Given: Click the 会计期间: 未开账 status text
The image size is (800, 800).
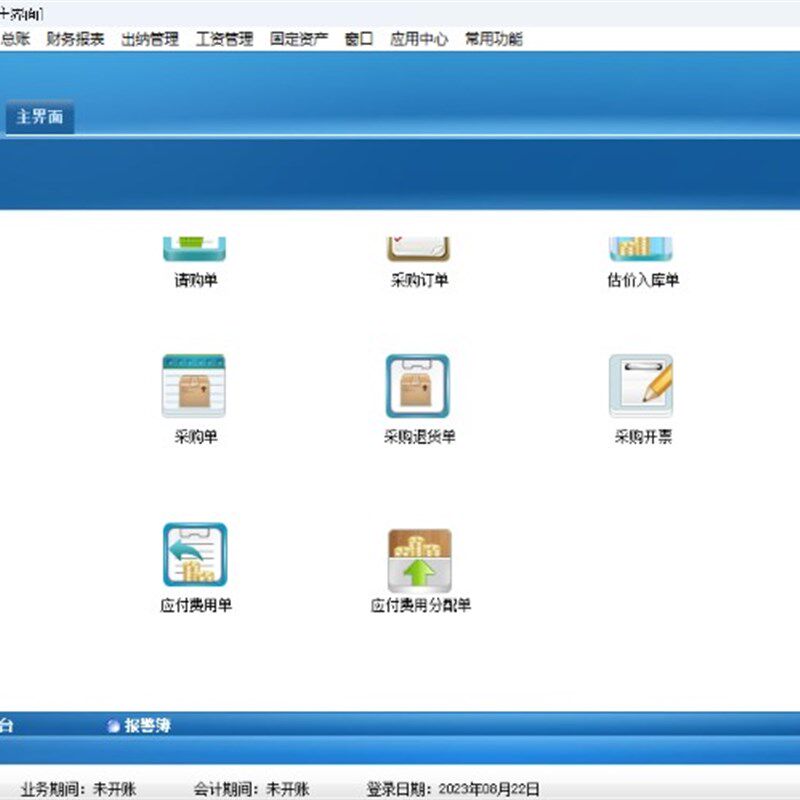Looking at the screenshot, I should click(x=252, y=789).
